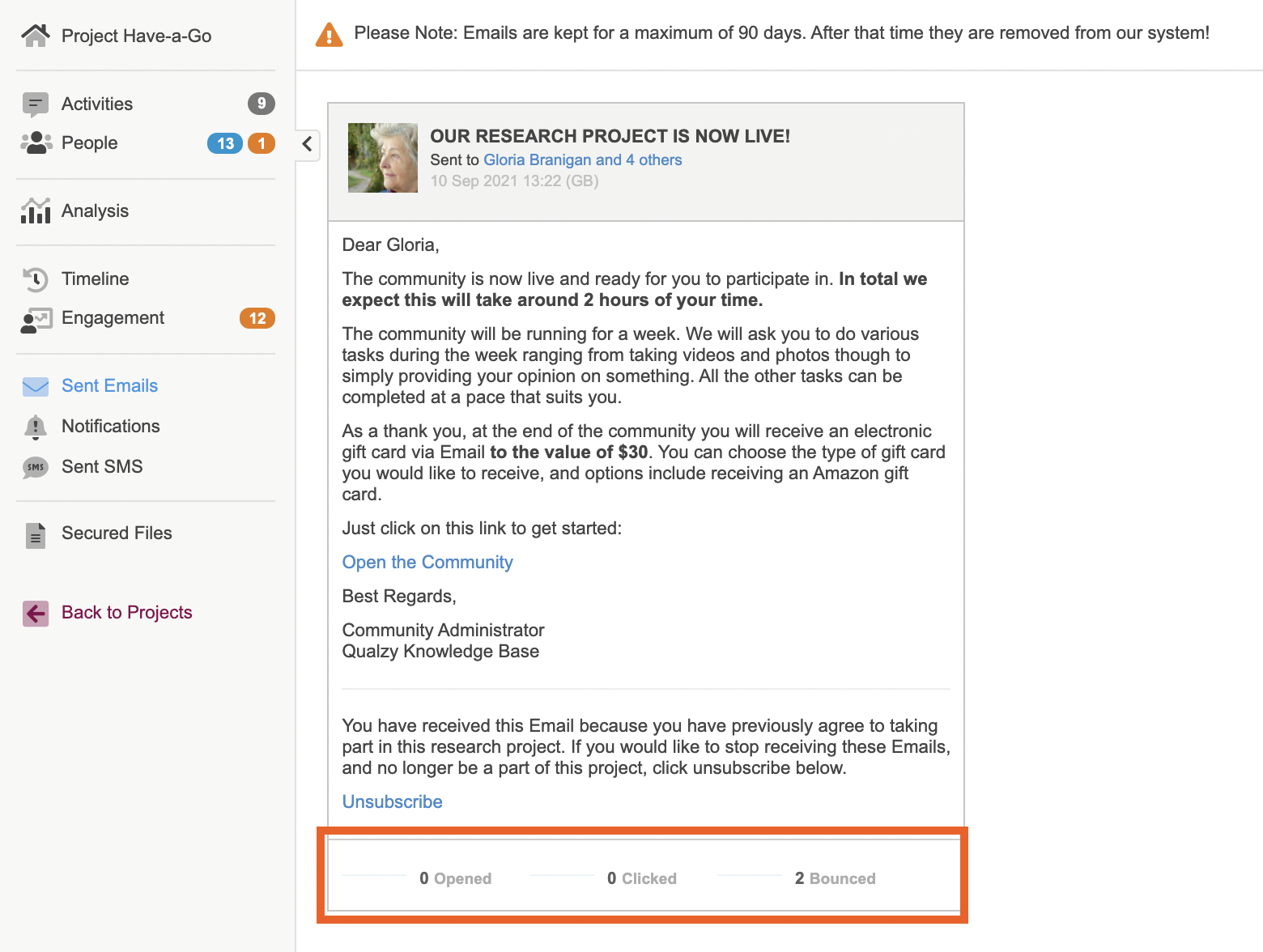Open the Analysis chart icon
Image resolution: width=1263 pixels, height=952 pixels.
click(36, 211)
